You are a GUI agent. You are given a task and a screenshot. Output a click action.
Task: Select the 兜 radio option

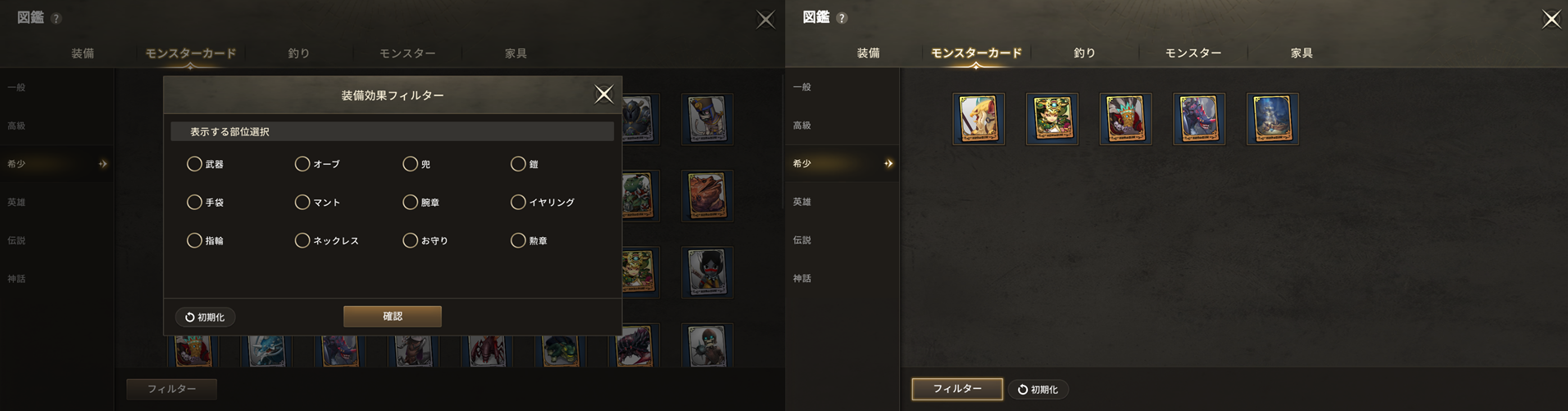click(x=417, y=164)
